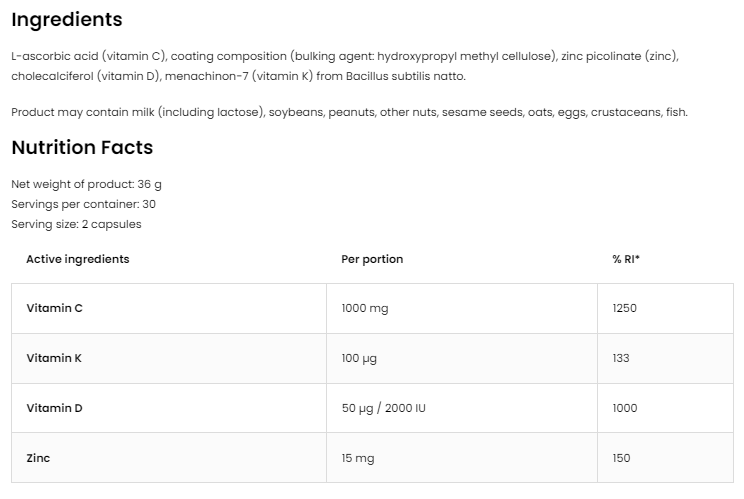Click the 150 RI value for Zinc
Screen dimensions: 744x499
(x=621, y=458)
